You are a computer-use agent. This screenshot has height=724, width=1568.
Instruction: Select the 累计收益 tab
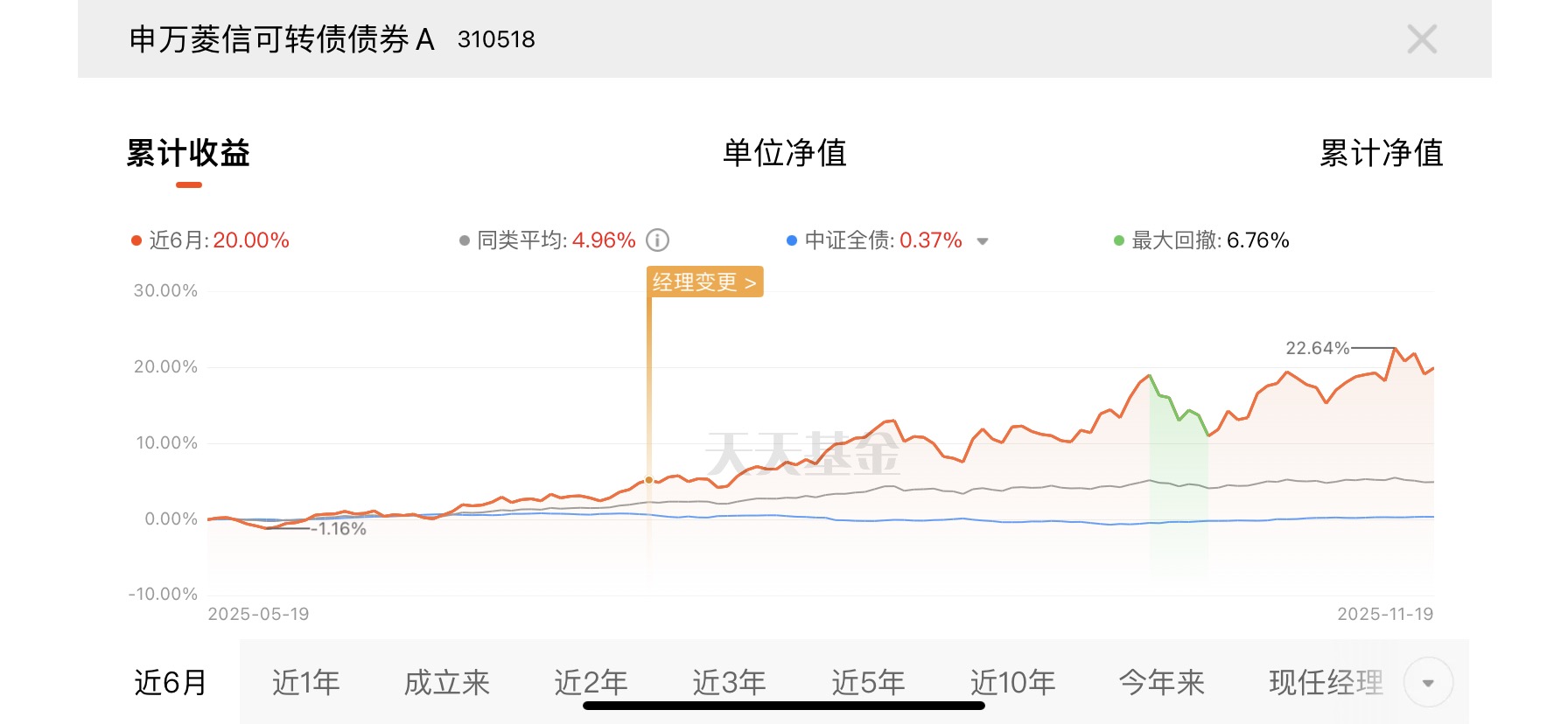188,153
